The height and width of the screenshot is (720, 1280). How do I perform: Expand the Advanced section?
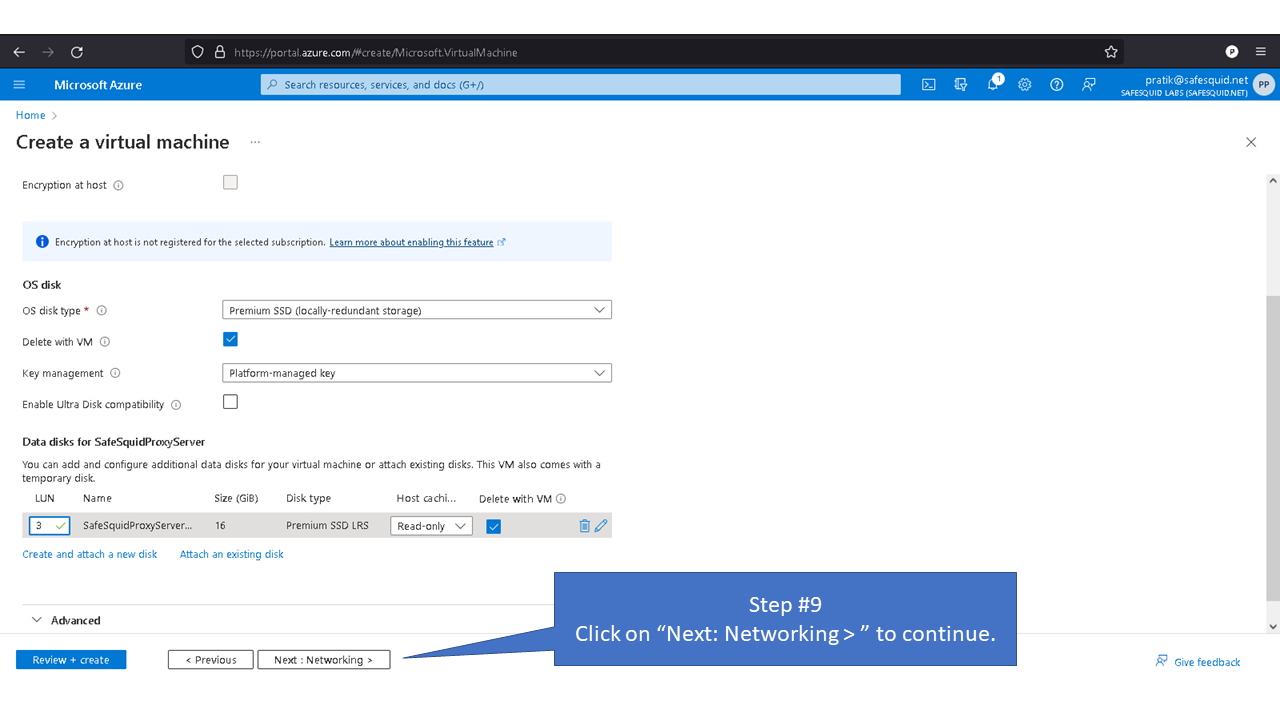(66, 620)
